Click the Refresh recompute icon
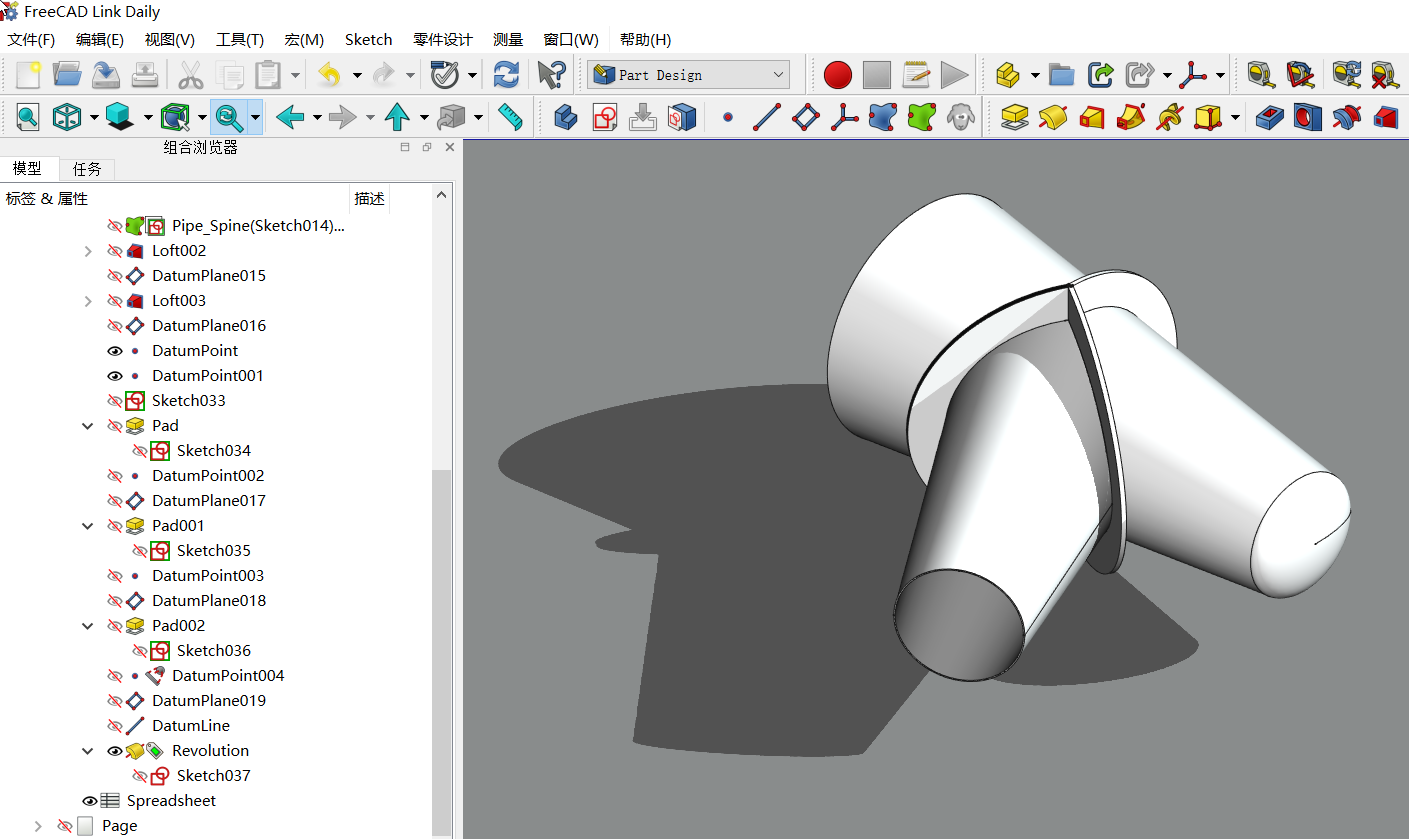 507,75
